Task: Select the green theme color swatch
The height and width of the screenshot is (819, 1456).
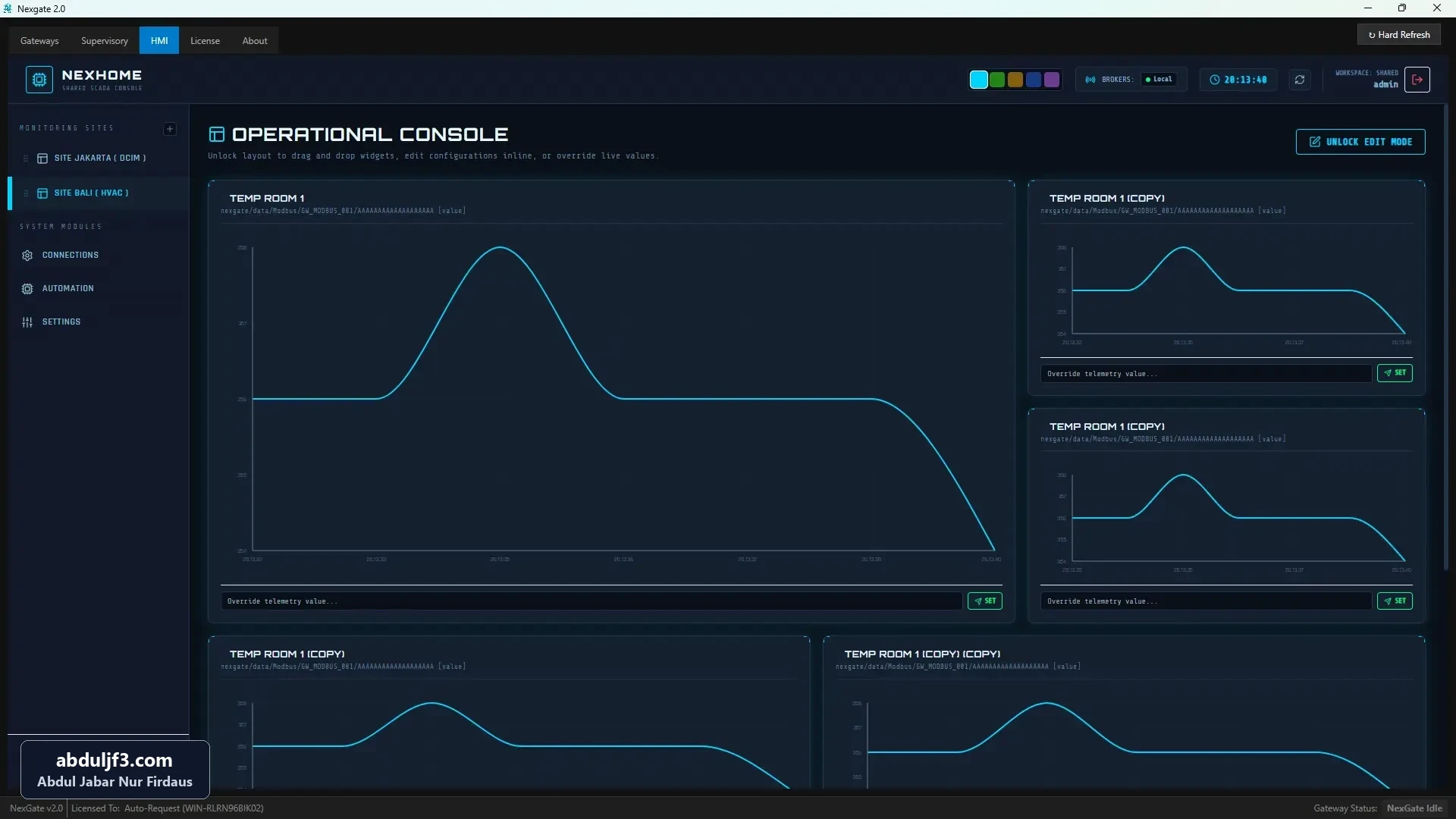Action: (997, 80)
